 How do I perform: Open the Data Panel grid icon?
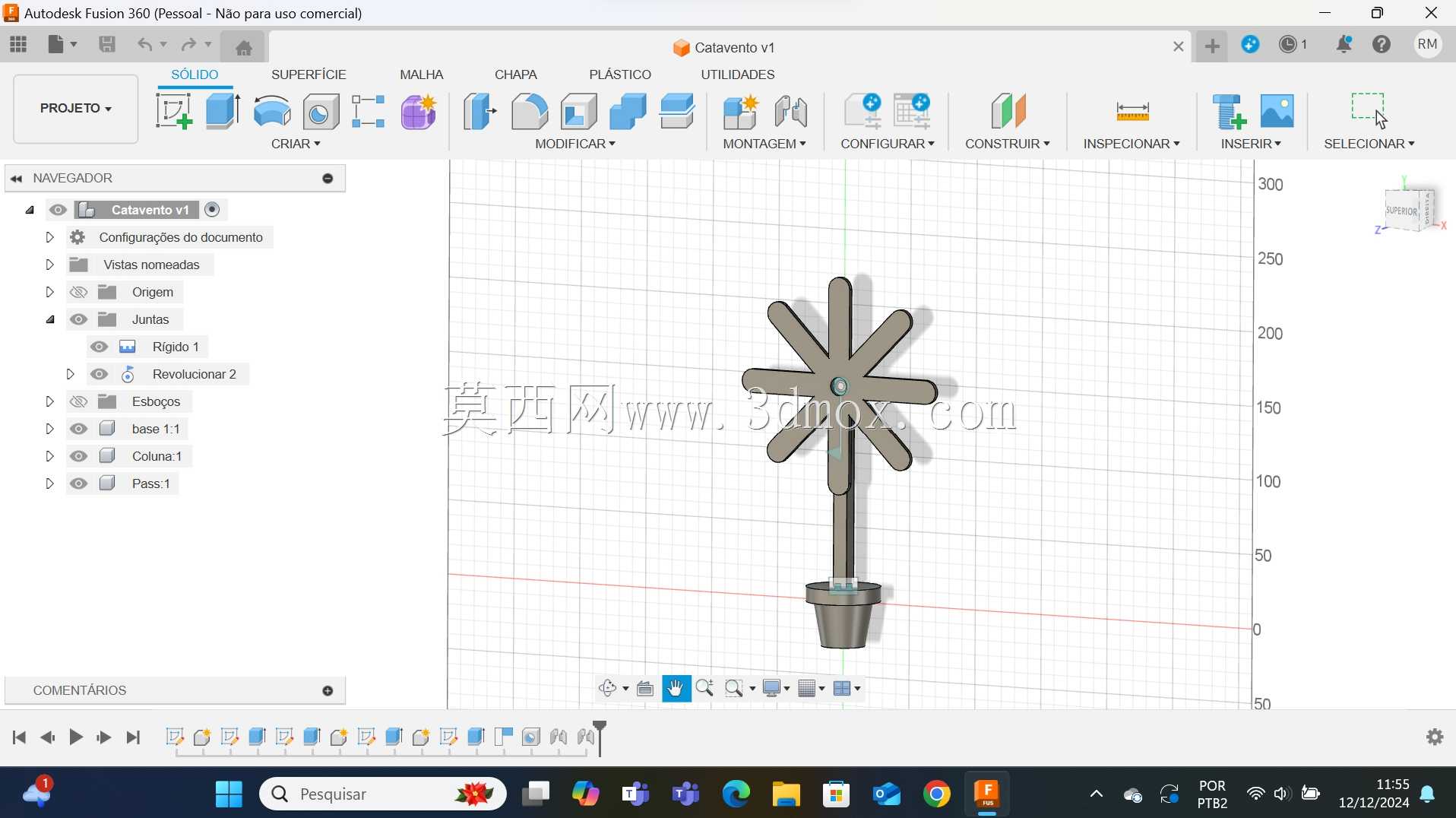18,45
